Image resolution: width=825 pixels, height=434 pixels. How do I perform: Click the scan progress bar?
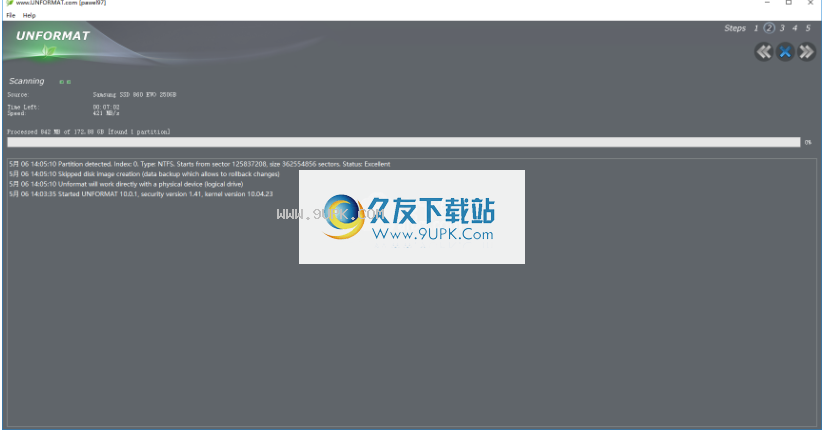(404, 142)
